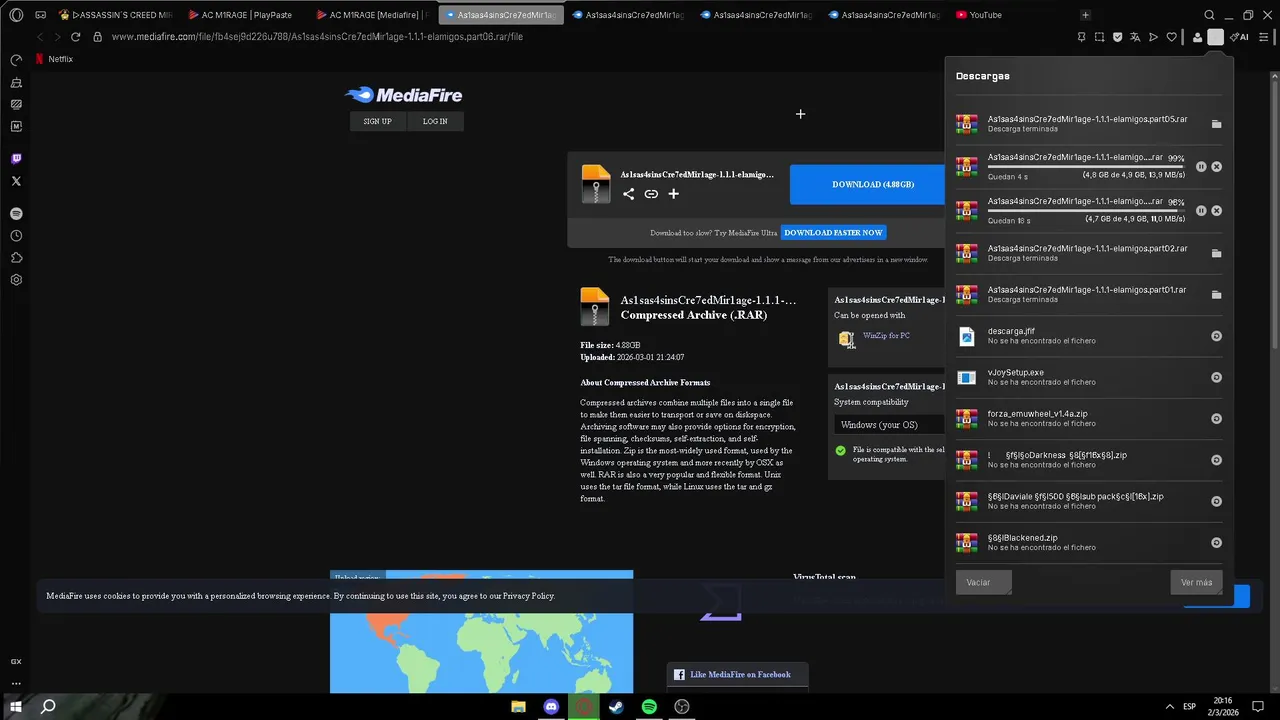Click the heart bookmark icon

[1171, 37]
